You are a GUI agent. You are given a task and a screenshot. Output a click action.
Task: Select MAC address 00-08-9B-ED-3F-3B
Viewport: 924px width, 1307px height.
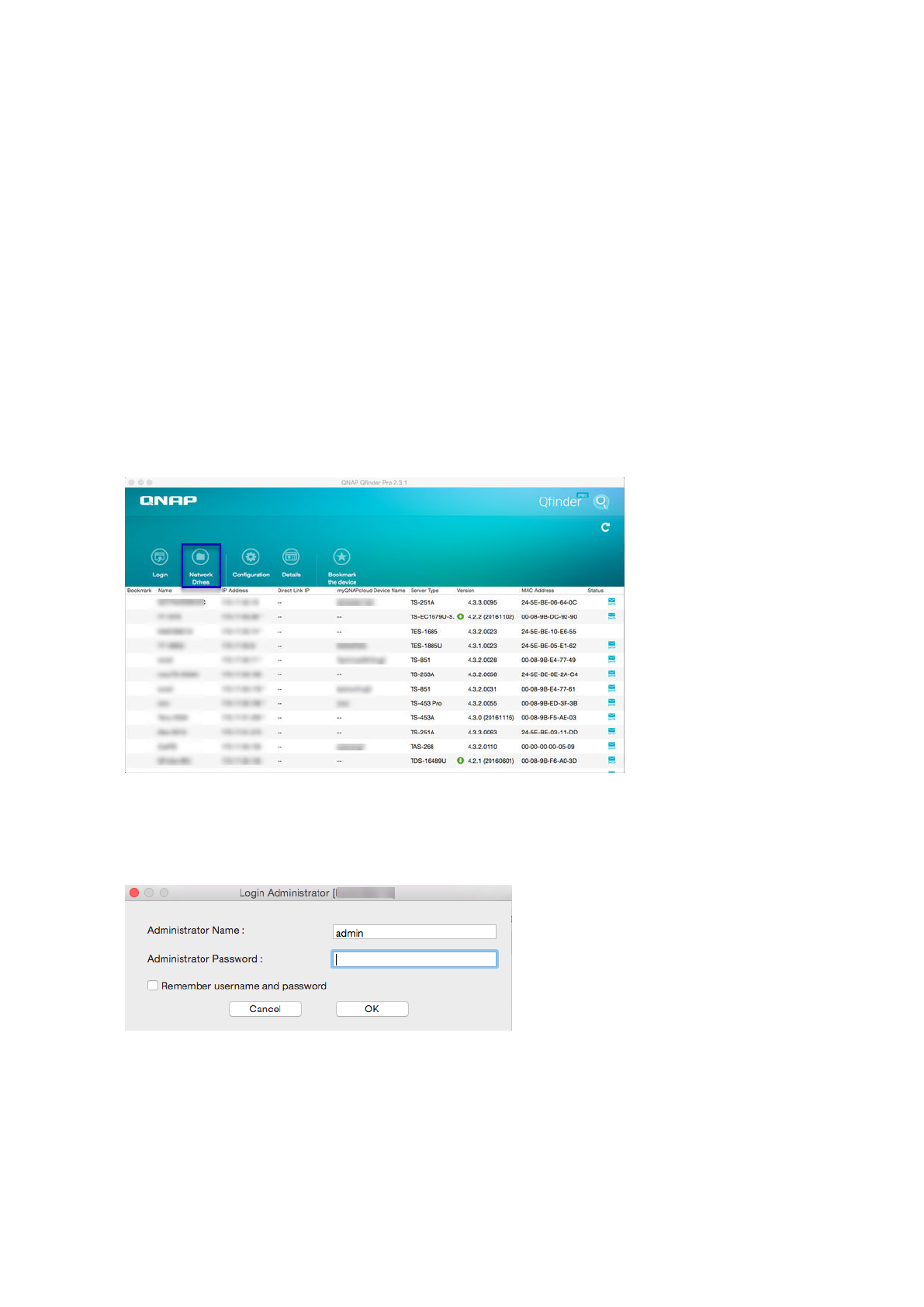[549, 703]
